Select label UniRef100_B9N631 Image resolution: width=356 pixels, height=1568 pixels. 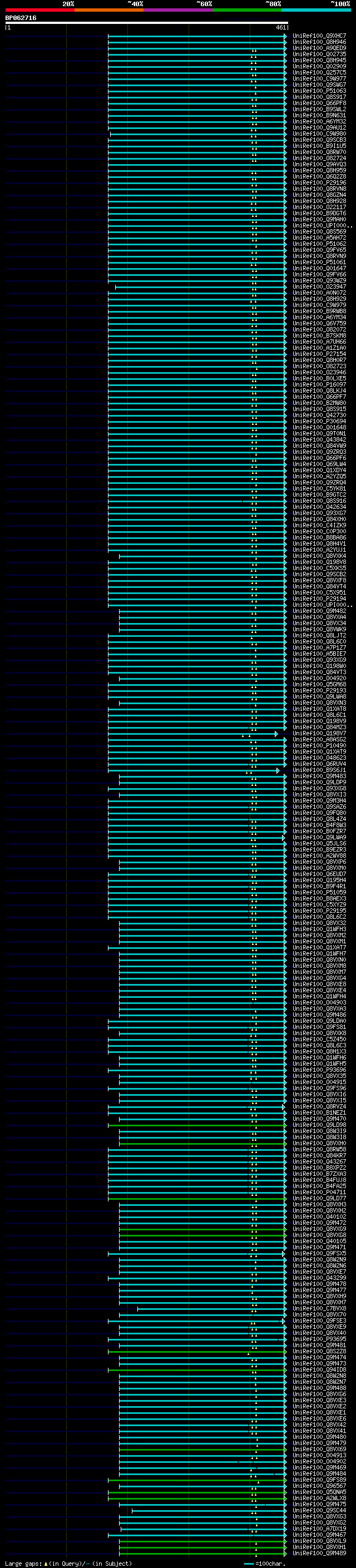(319, 115)
